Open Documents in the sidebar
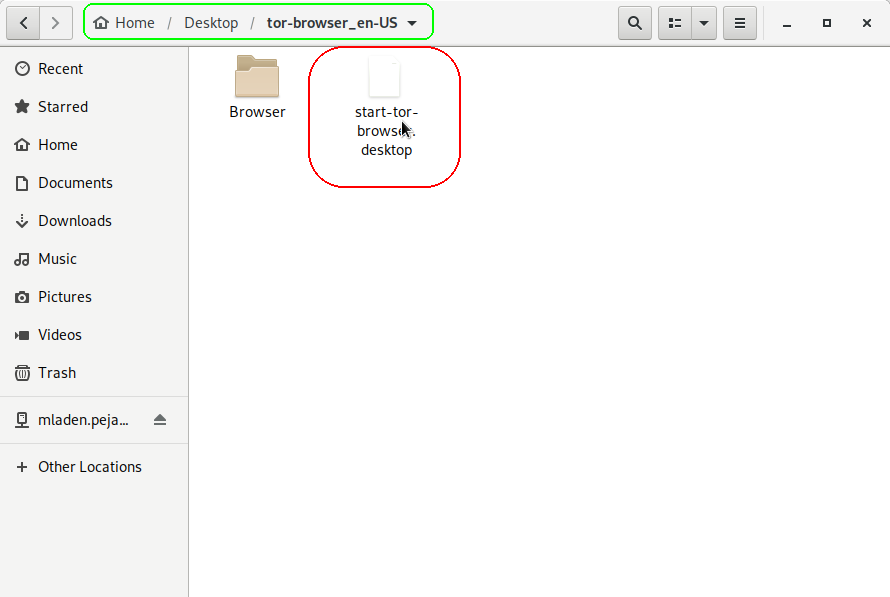This screenshot has width=890, height=597. [94, 183]
